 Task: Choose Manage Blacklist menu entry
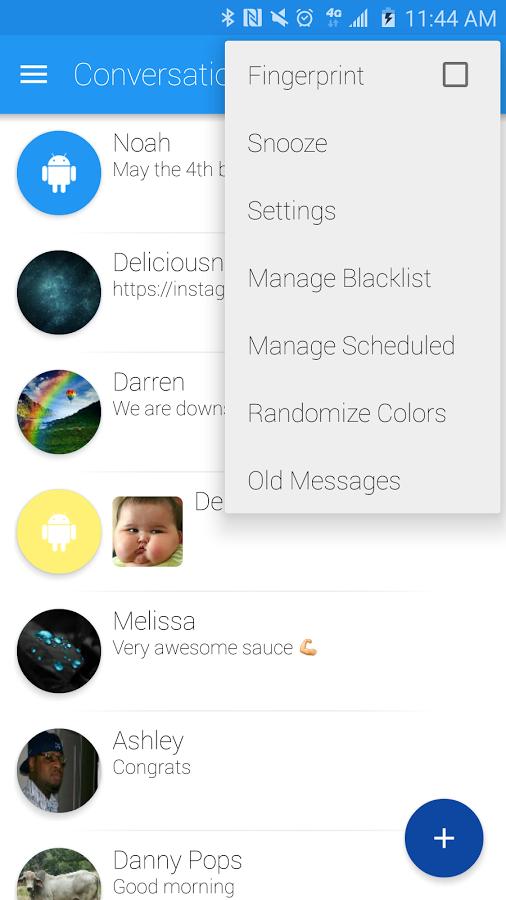362,278
